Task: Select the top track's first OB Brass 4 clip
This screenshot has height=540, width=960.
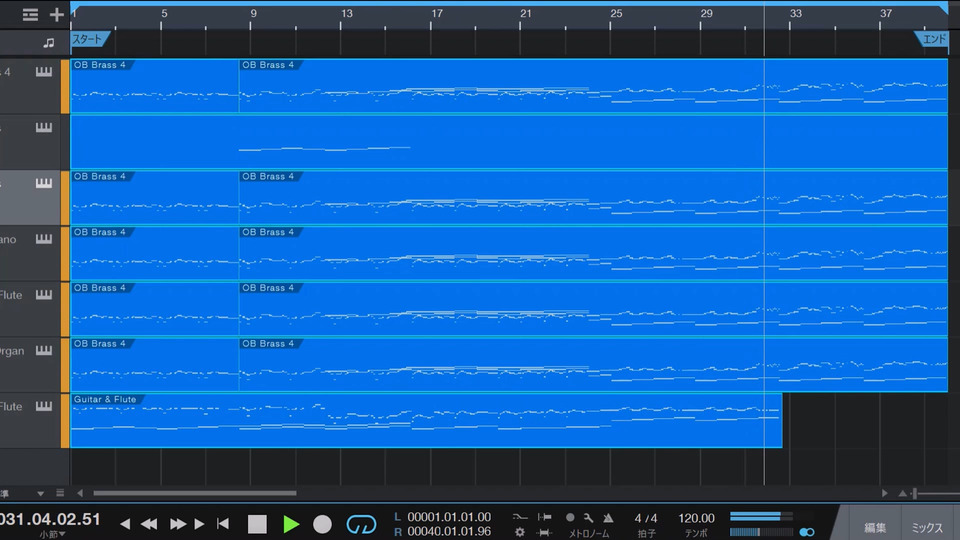Action: point(154,86)
